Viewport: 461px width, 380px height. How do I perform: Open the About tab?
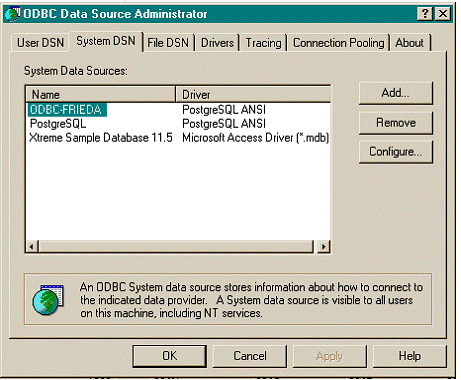tap(410, 43)
